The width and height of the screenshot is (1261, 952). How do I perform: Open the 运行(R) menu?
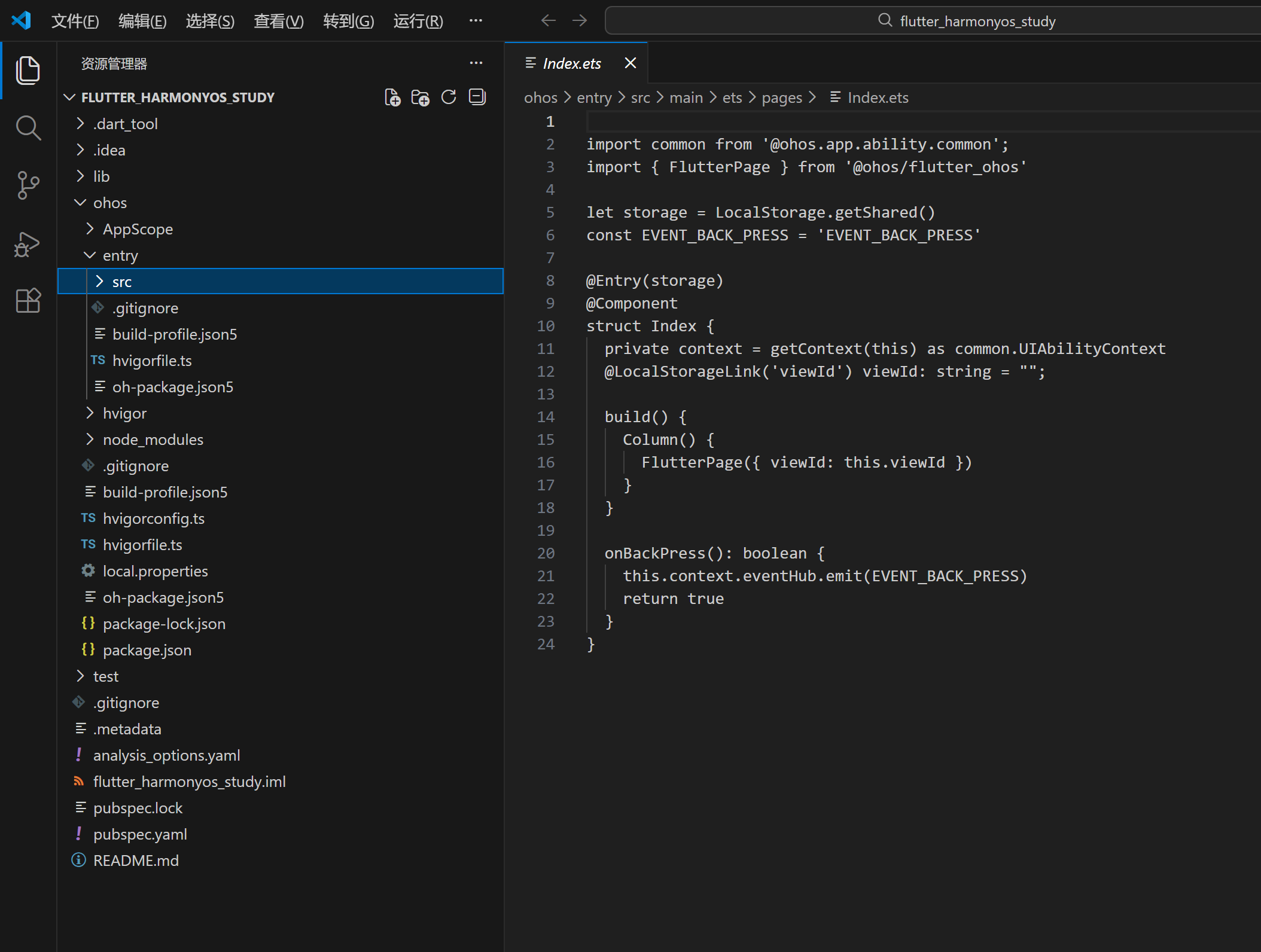point(418,22)
